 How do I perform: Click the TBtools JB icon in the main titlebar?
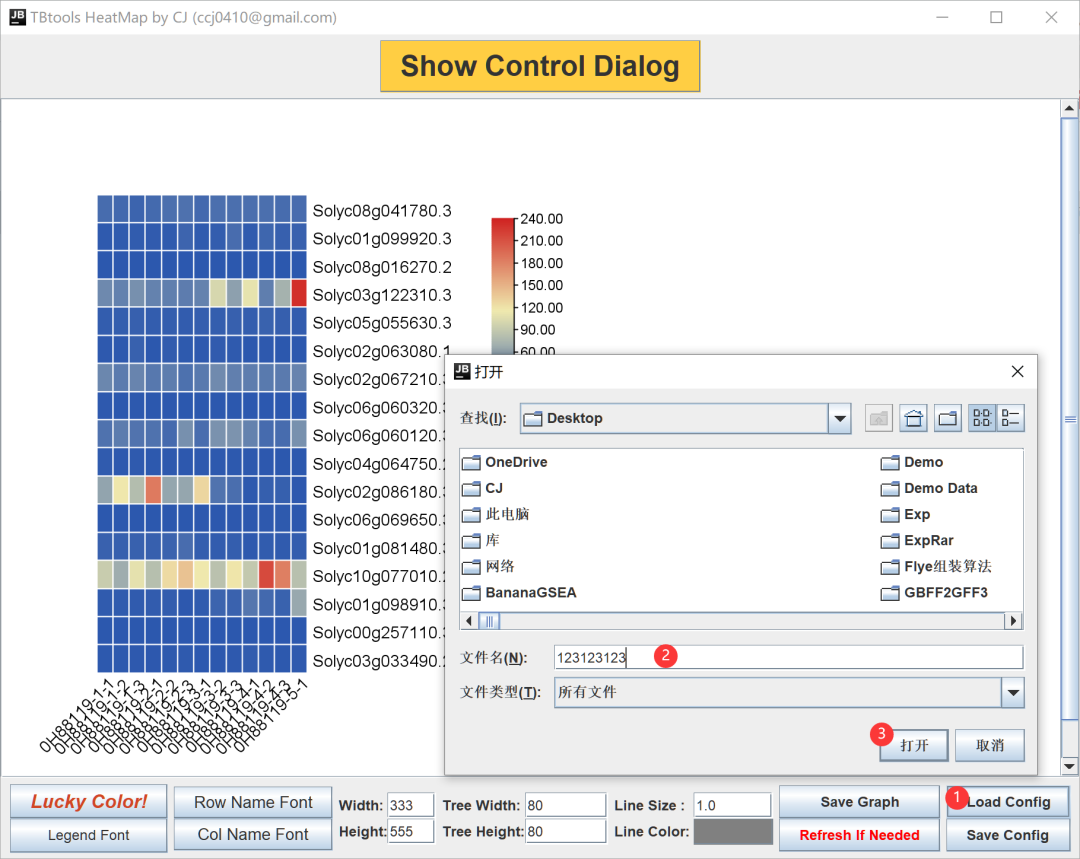[16, 16]
